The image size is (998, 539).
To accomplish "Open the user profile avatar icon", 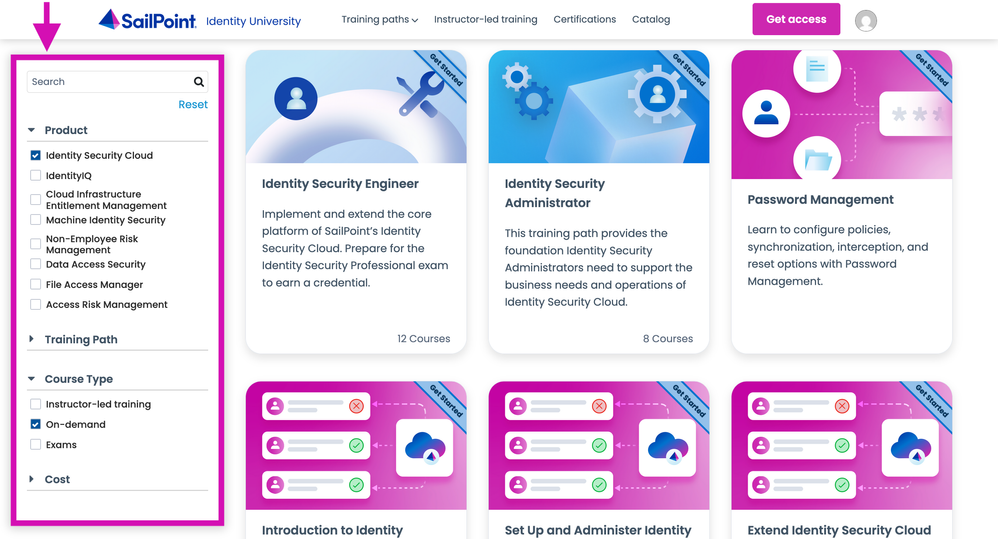I will [866, 20].
